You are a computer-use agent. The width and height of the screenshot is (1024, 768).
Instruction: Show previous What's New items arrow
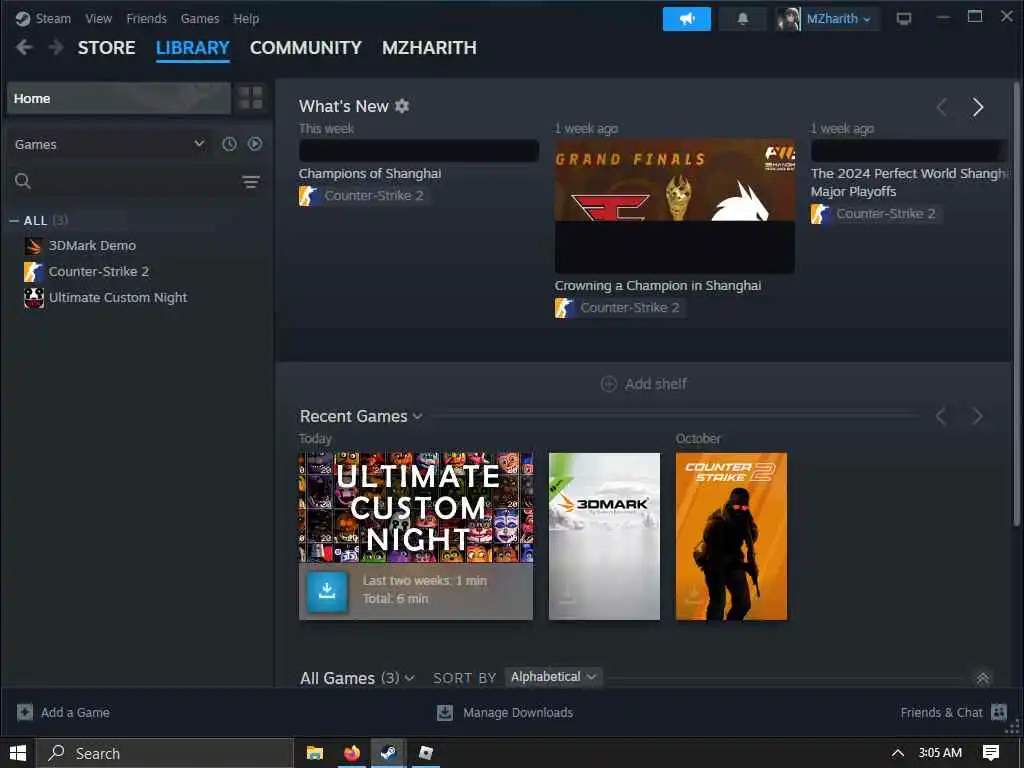942,107
